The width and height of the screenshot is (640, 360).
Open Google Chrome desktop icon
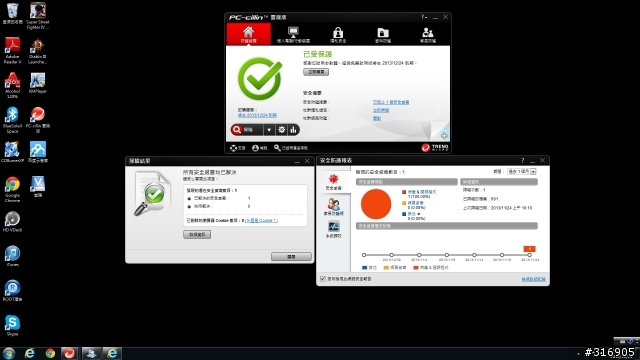pos(12,189)
